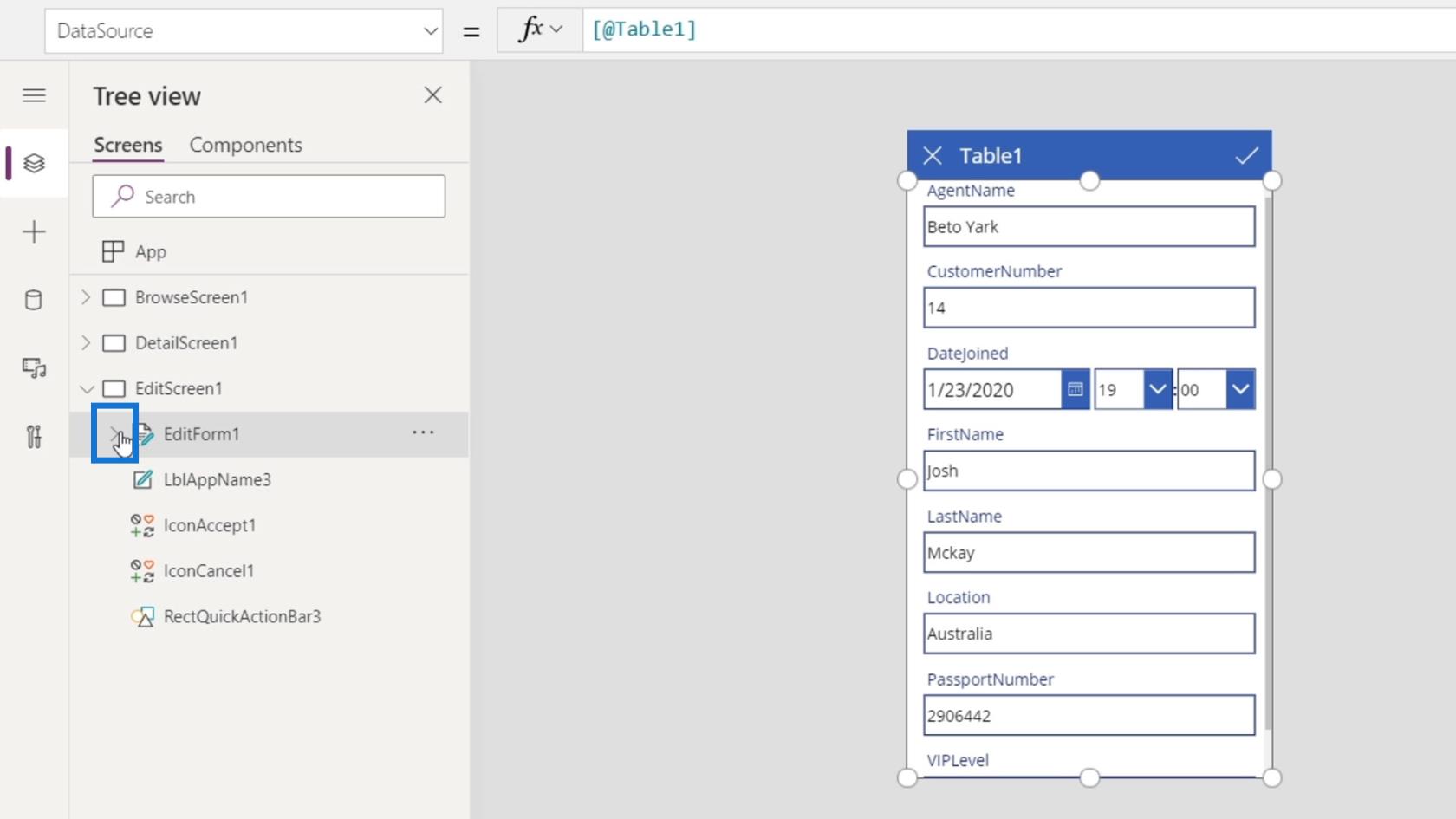
Task: Open the Data cylinder icon in sidebar
Action: (34, 300)
